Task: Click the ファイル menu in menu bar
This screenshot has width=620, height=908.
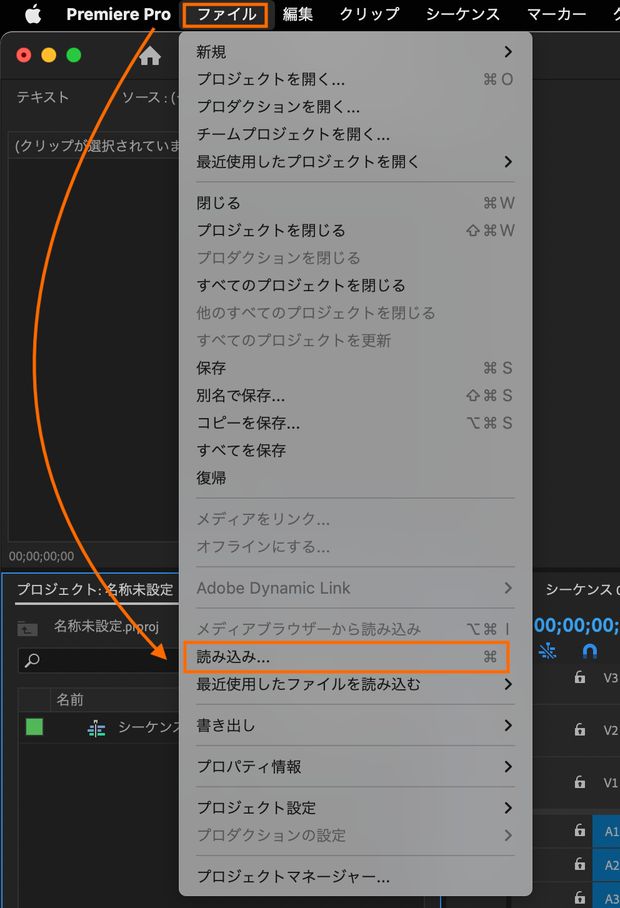Action: point(226,14)
